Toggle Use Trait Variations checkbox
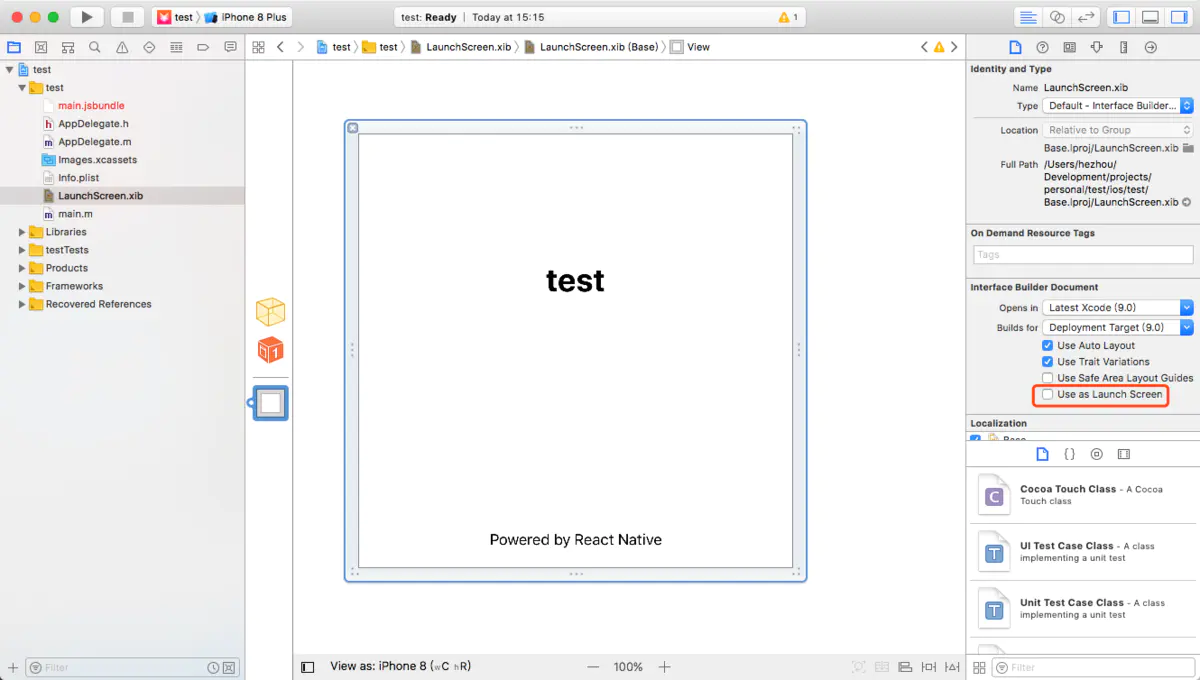 click(1047, 361)
